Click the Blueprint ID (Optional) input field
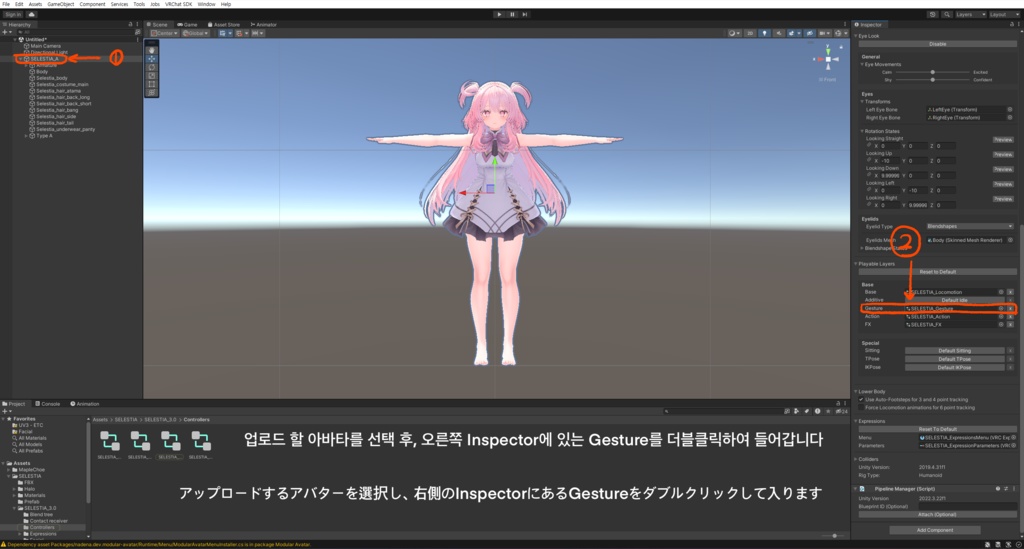Screen dimensions: 1024x549 point(969,507)
